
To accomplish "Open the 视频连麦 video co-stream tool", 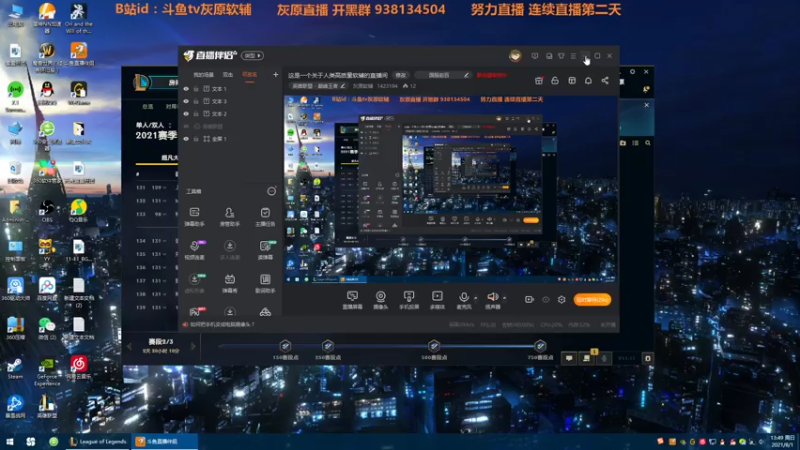I will pos(194,250).
